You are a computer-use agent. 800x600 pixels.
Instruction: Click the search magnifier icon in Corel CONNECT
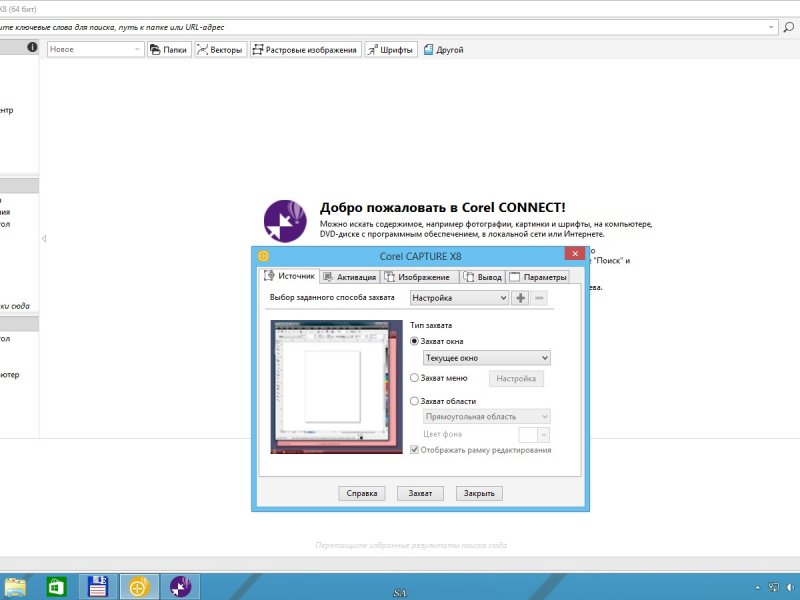point(789,28)
